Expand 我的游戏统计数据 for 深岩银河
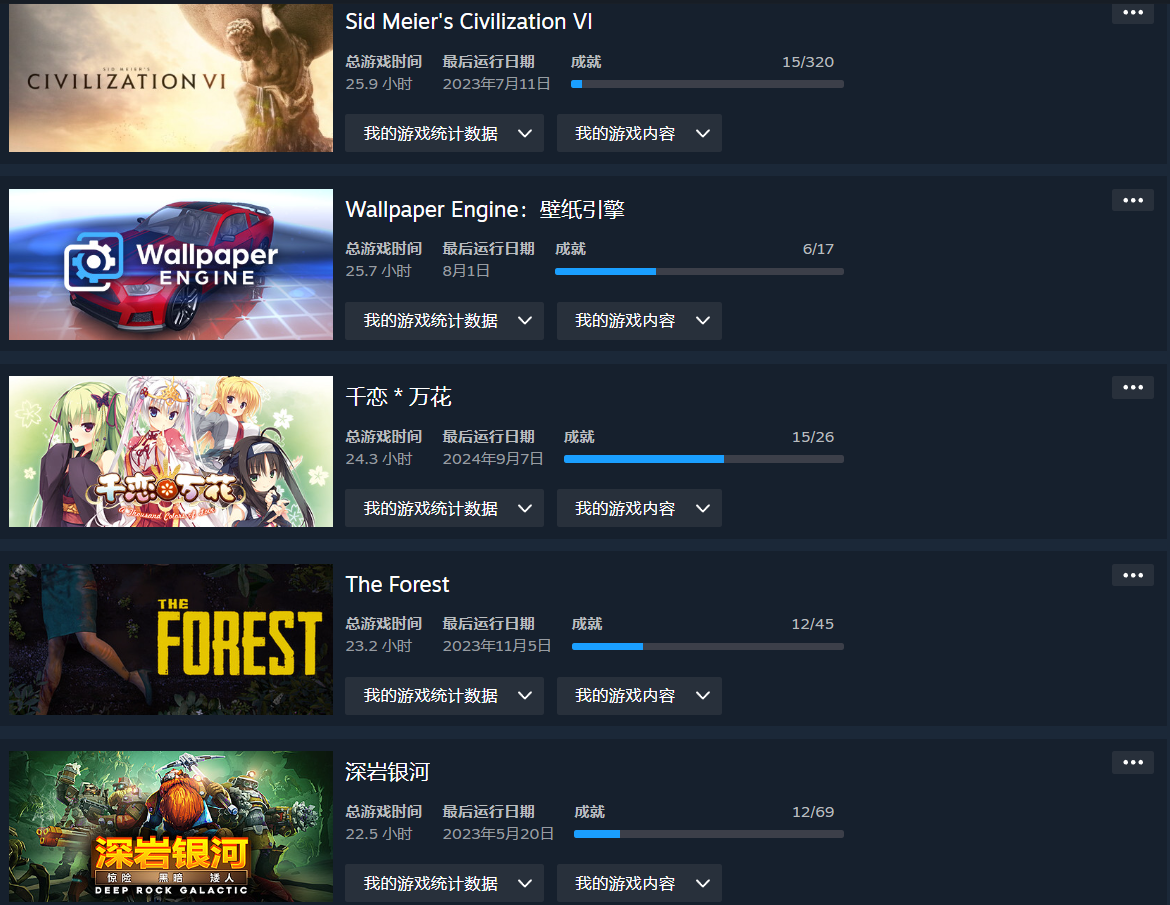Screen dimensions: 1170x905 coord(444,883)
